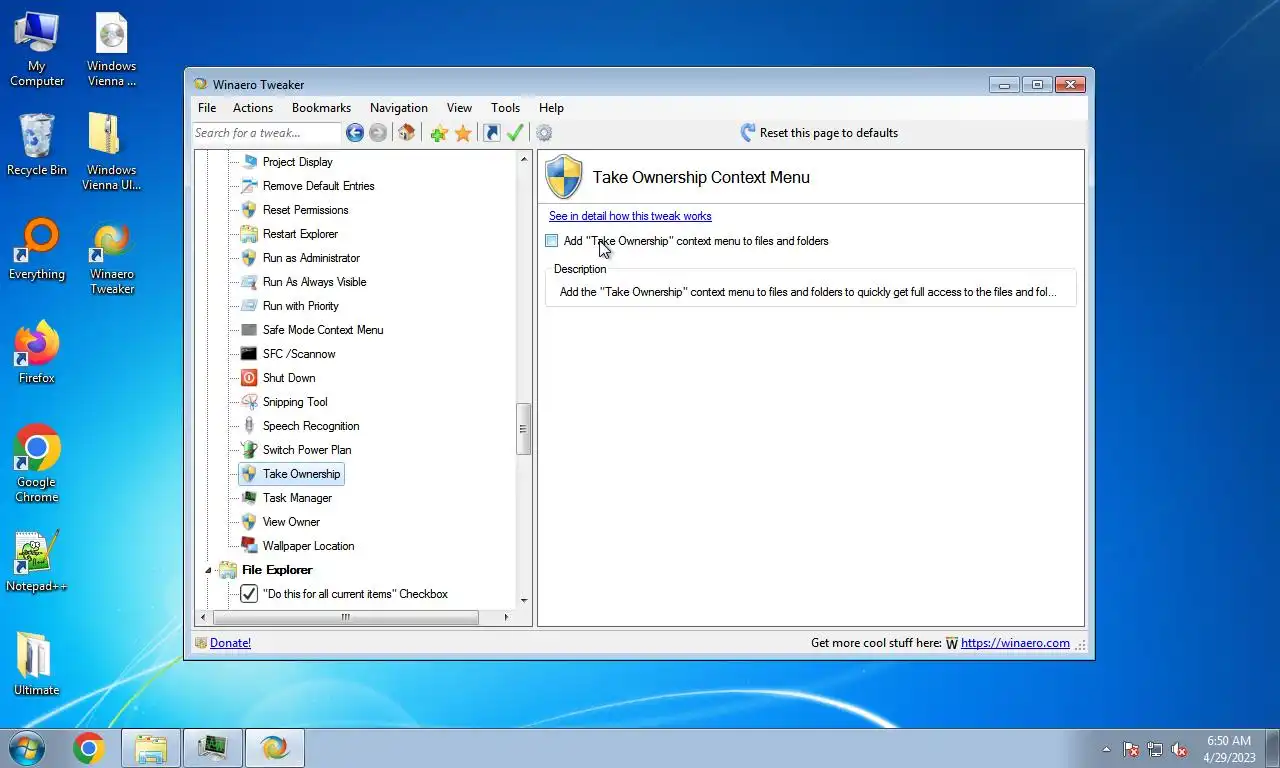Go back with the blue arrow toolbar button

[x=355, y=133]
